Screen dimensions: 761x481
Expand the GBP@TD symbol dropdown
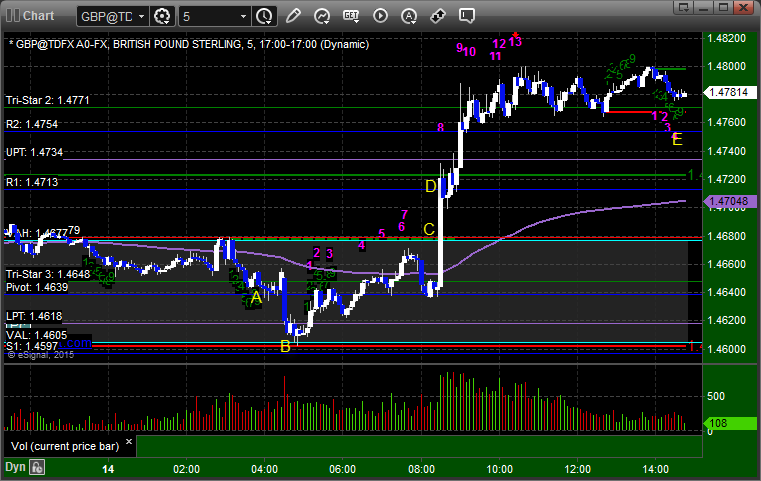tap(141, 17)
